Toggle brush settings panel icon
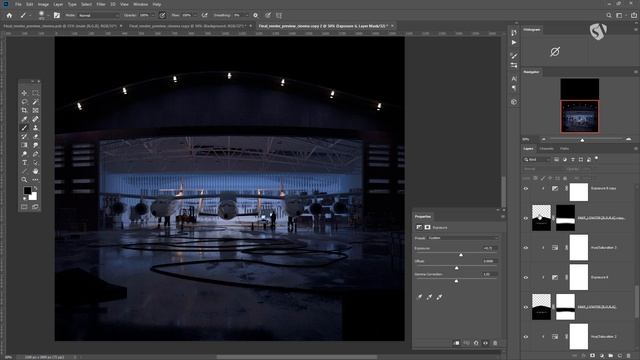This screenshot has height=360, width=640. pyautogui.click(x=57, y=15)
